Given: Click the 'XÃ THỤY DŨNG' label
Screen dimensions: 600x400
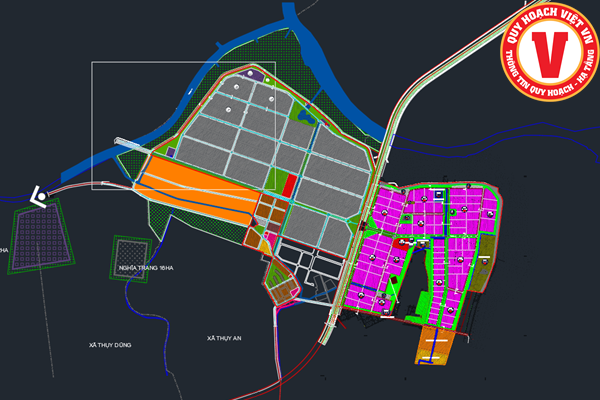Looking at the screenshot, I should [x=110, y=345].
